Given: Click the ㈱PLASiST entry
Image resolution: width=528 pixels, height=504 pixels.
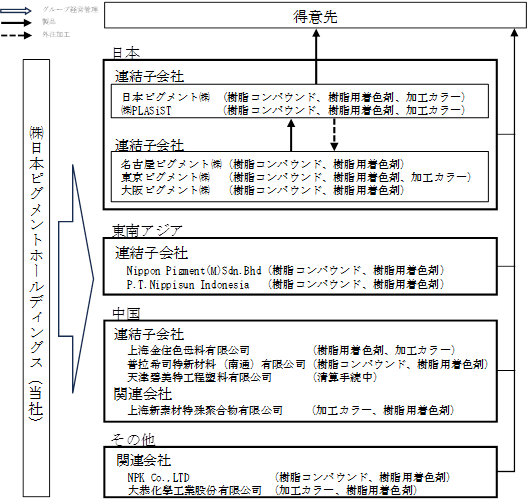Looking at the screenshot, I should [146, 110].
